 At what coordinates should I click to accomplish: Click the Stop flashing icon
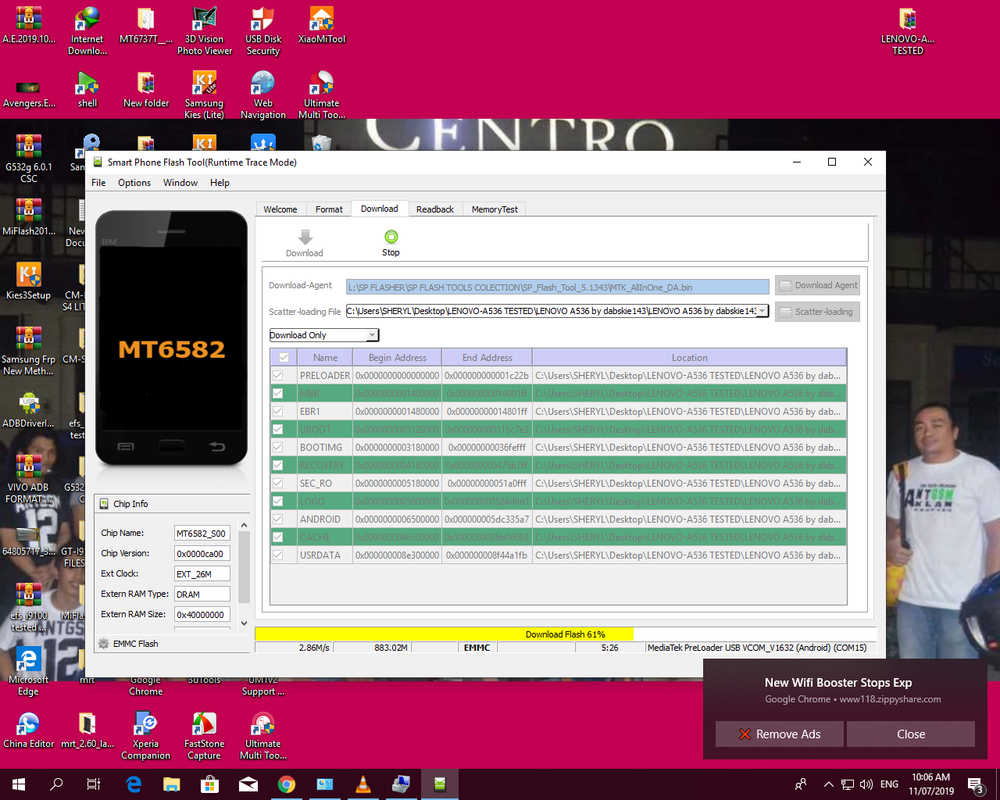coord(391,237)
